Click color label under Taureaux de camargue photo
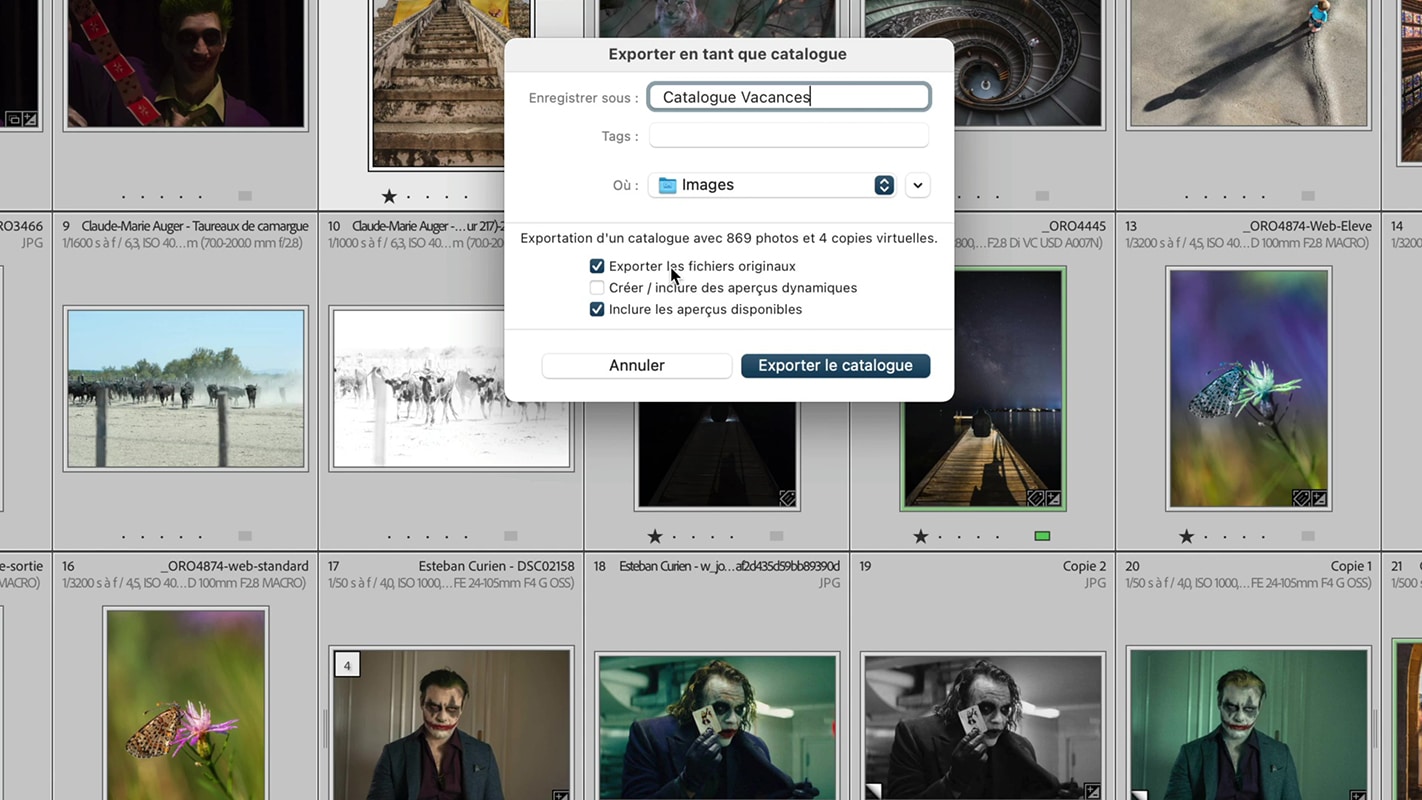This screenshot has width=1422, height=800. point(245,536)
